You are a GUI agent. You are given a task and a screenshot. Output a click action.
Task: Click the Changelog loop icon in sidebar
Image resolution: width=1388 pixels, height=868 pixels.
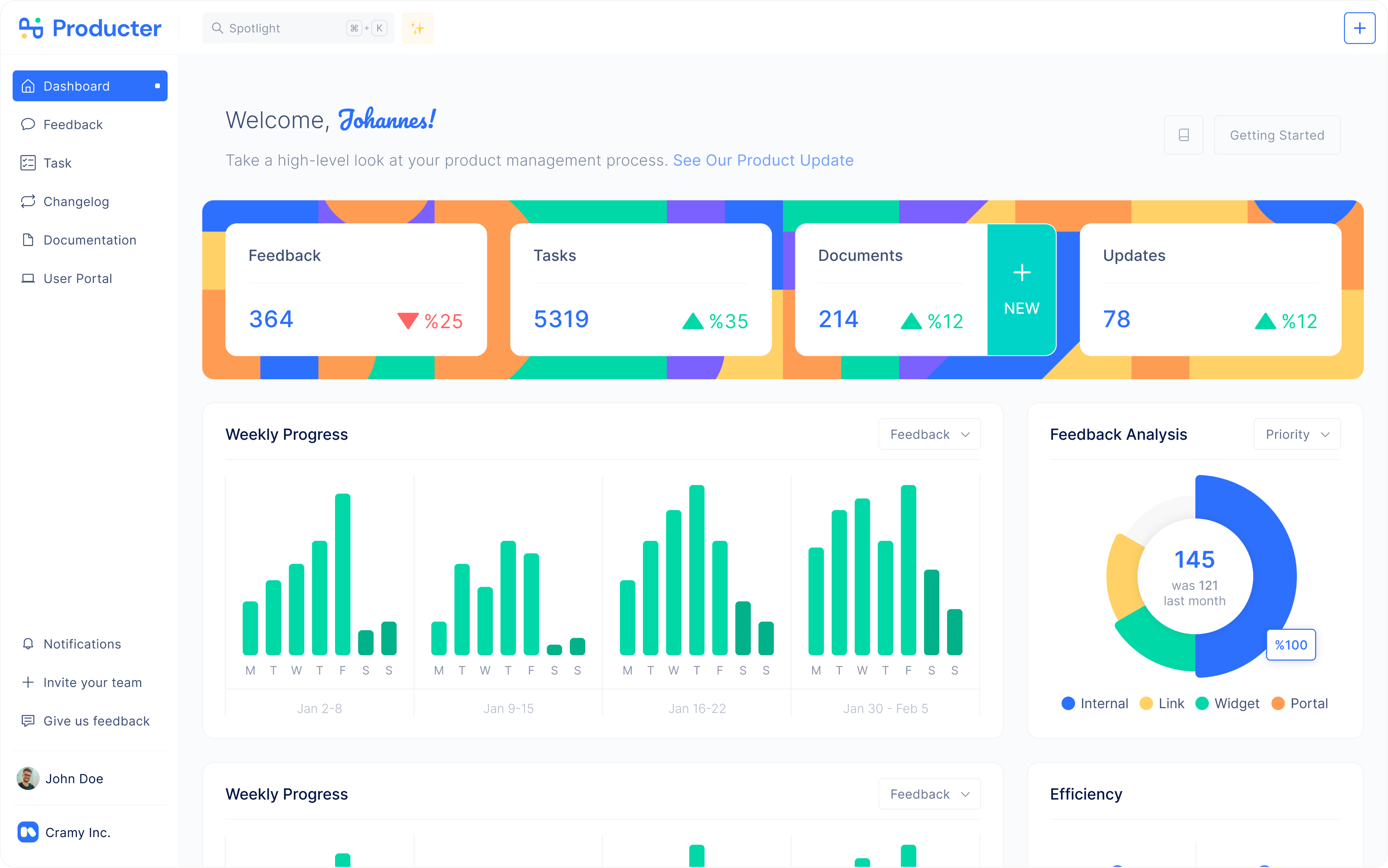pos(28,202)
